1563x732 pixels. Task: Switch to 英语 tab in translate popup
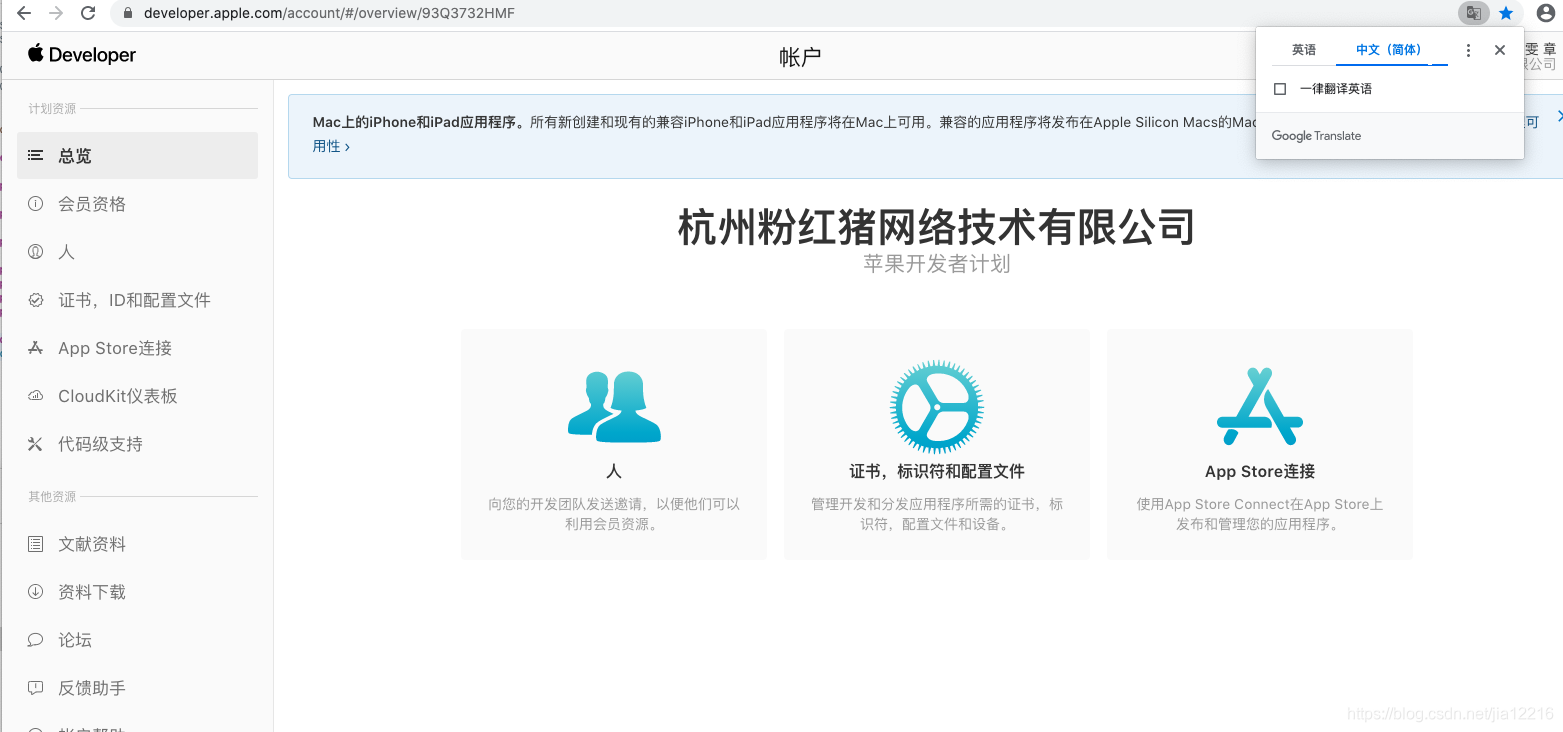1303,50
